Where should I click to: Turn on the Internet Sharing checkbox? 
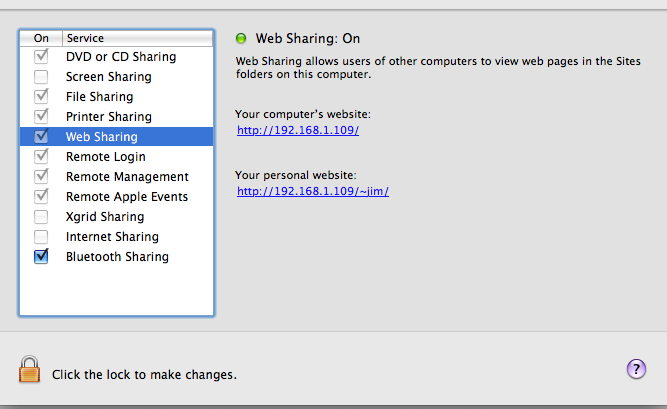[x=41, y=237]
